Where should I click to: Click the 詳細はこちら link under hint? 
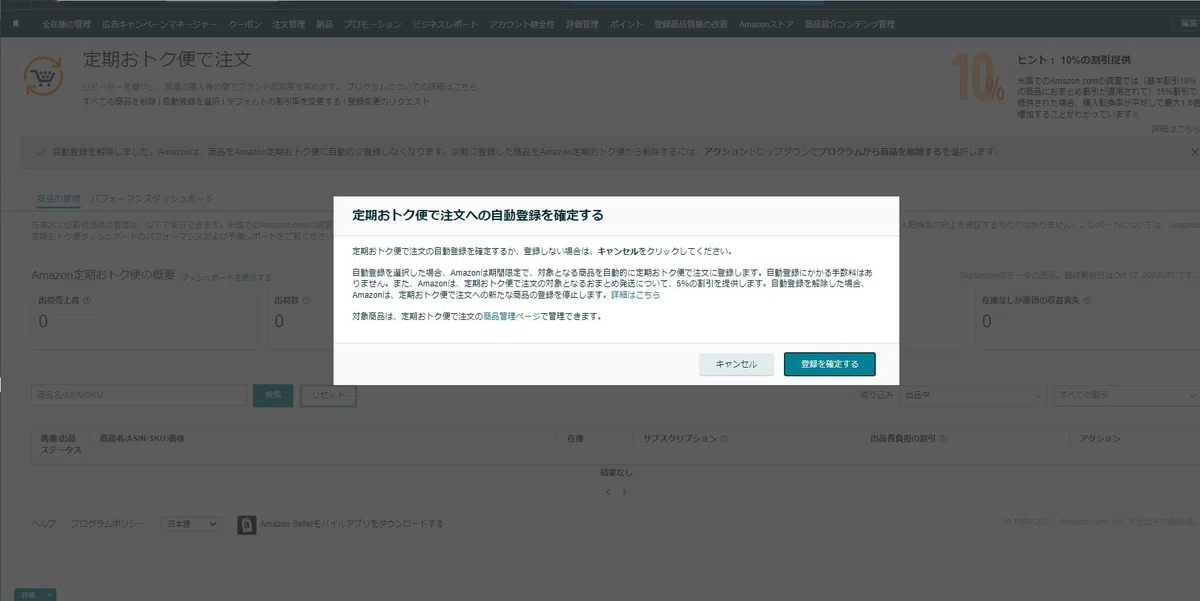point(1174,129)
